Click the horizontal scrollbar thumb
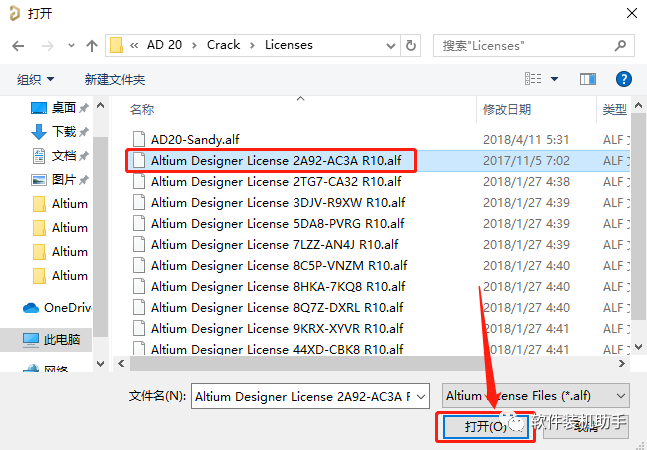647x450 pixels. [307, 363]
